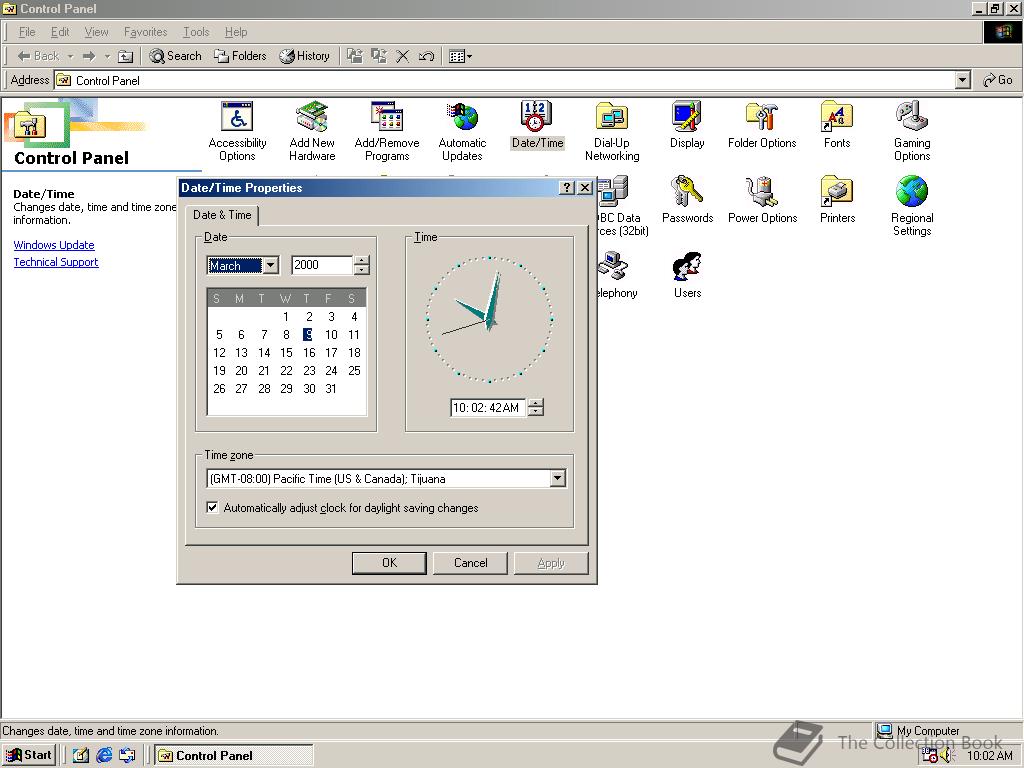
Task: Open the File menu
Action: click(27, 32)
